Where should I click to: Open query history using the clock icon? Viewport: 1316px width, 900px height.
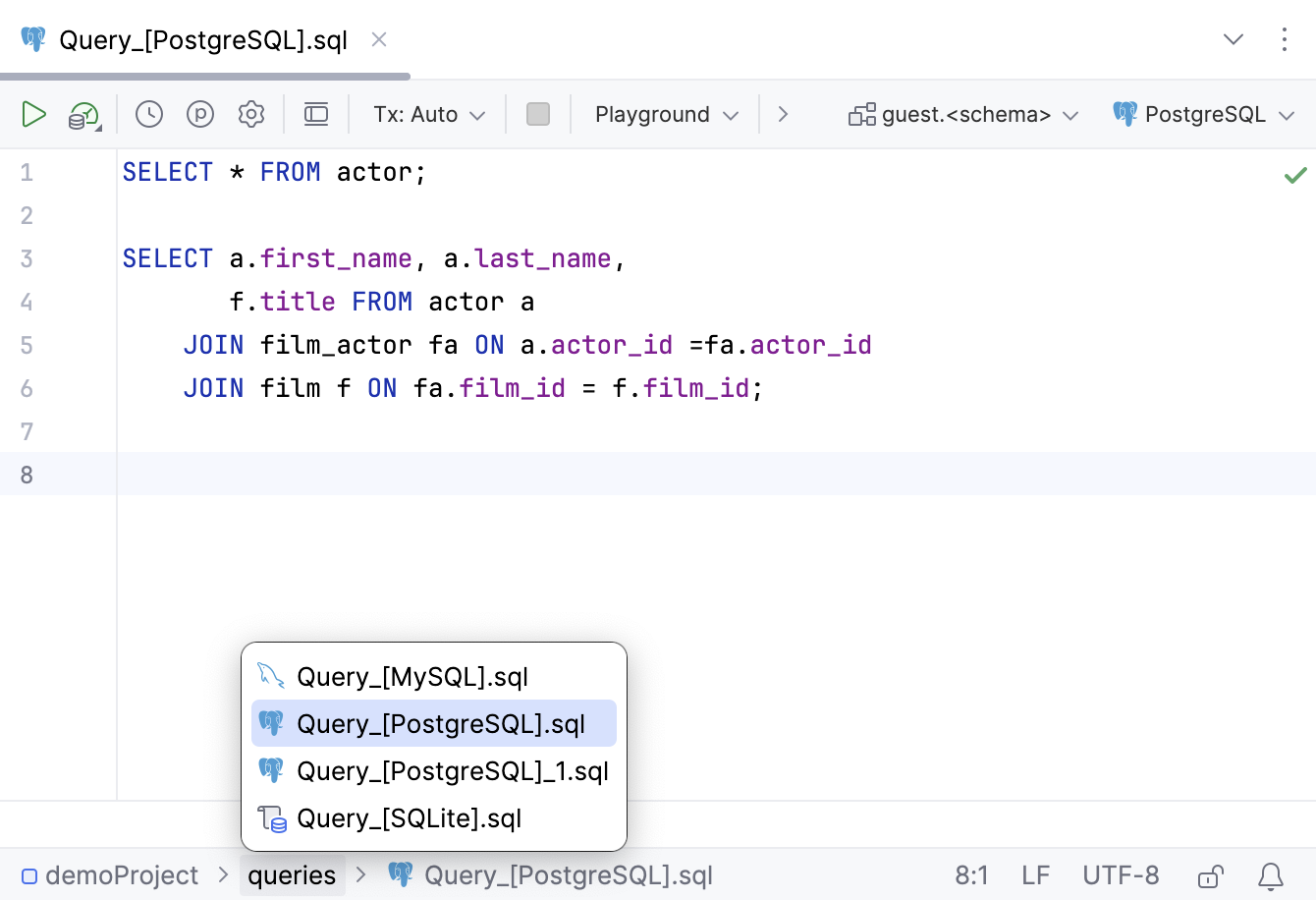tap(149, 114)
